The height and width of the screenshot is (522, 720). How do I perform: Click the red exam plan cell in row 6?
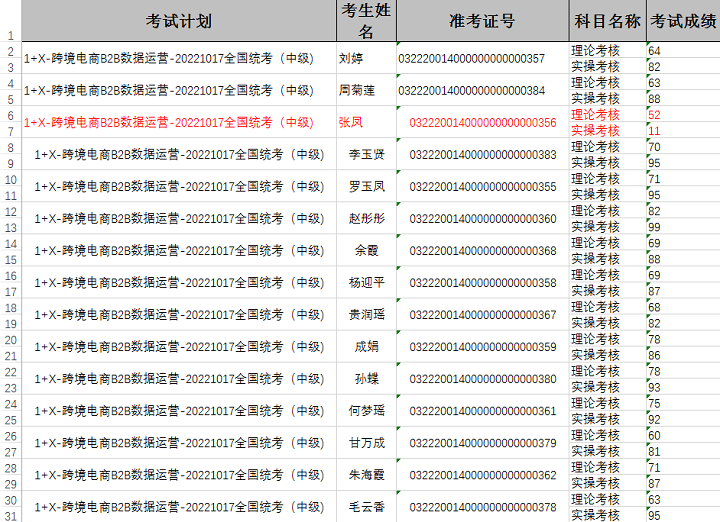pyautogui.click(x=168, y=123)
